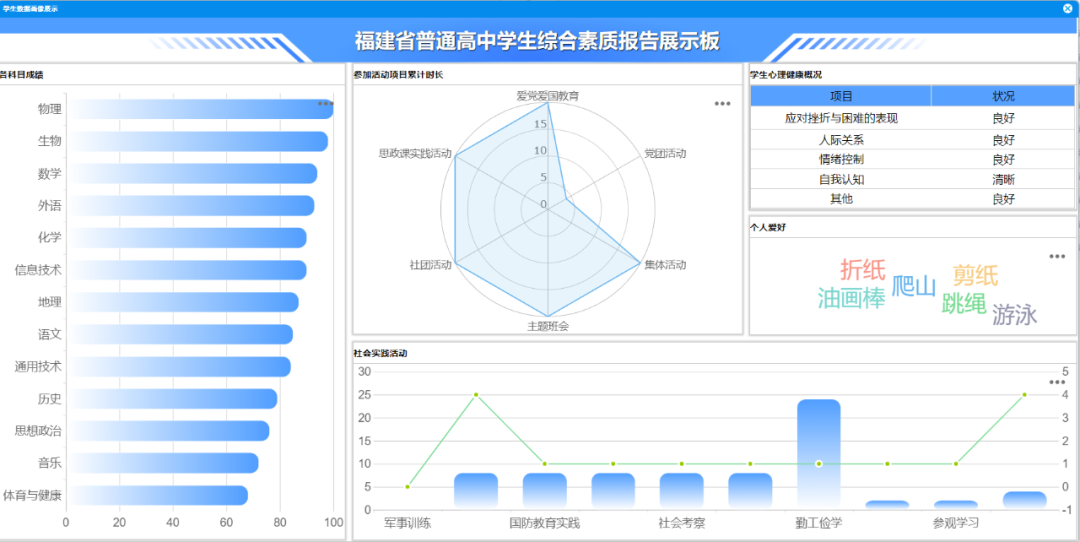Click the 集体活动 label on radar chart
Screen dimensions: 1080x542
click(x=665, y=265)
